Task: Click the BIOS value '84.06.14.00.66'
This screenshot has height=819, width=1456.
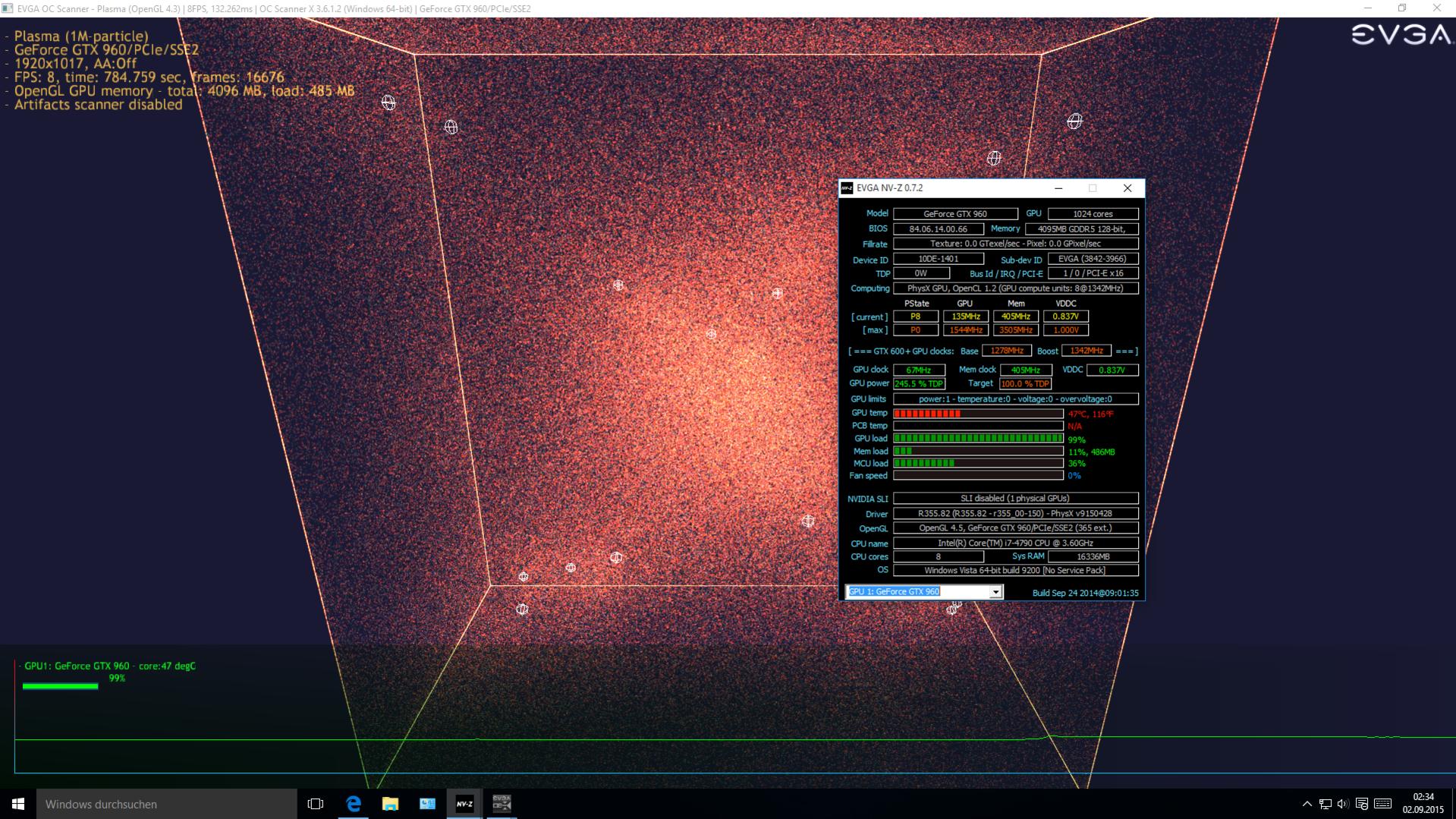Action: 939,228
